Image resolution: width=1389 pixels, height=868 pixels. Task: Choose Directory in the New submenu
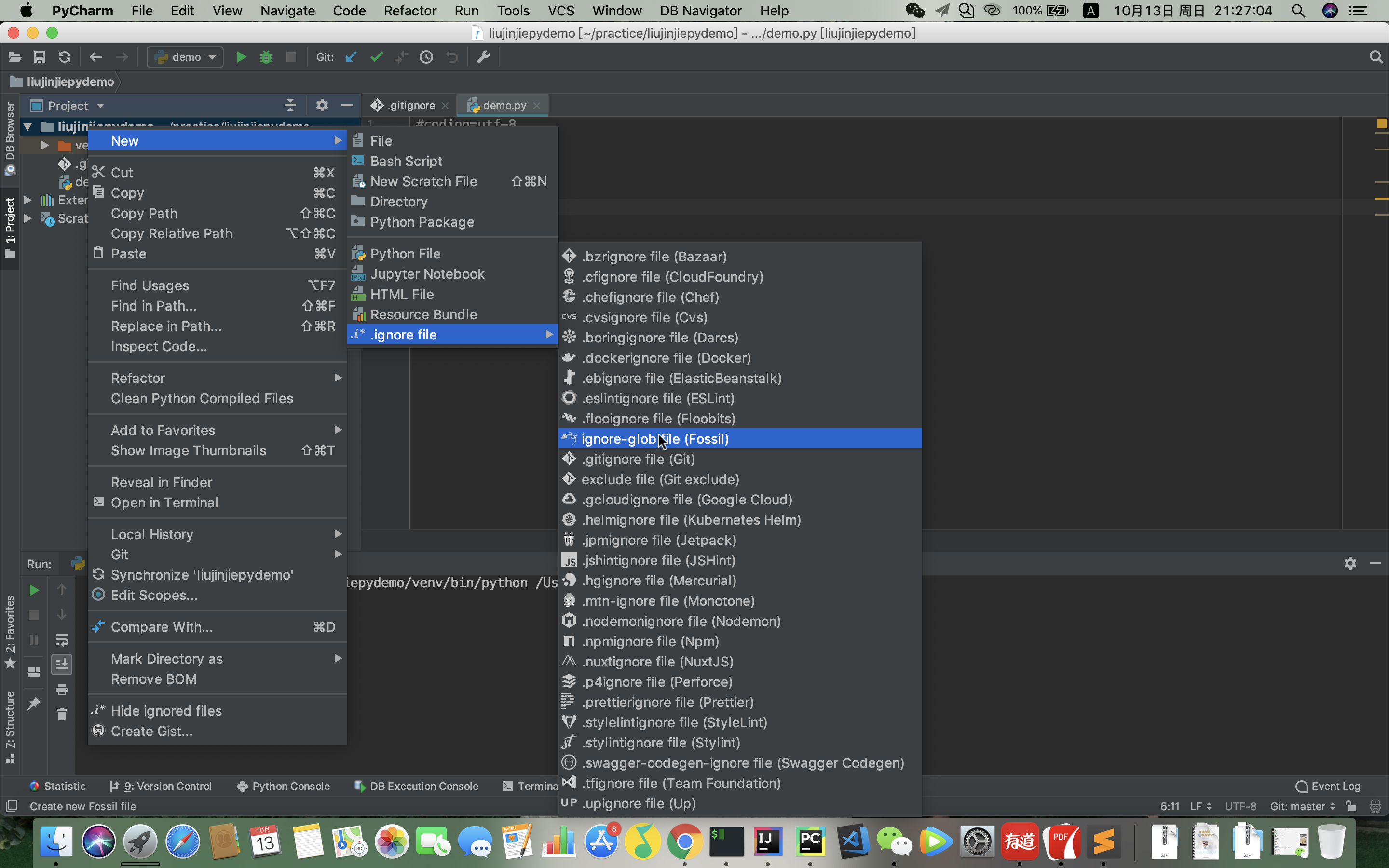pyautogui.click(x=453, y=202)
